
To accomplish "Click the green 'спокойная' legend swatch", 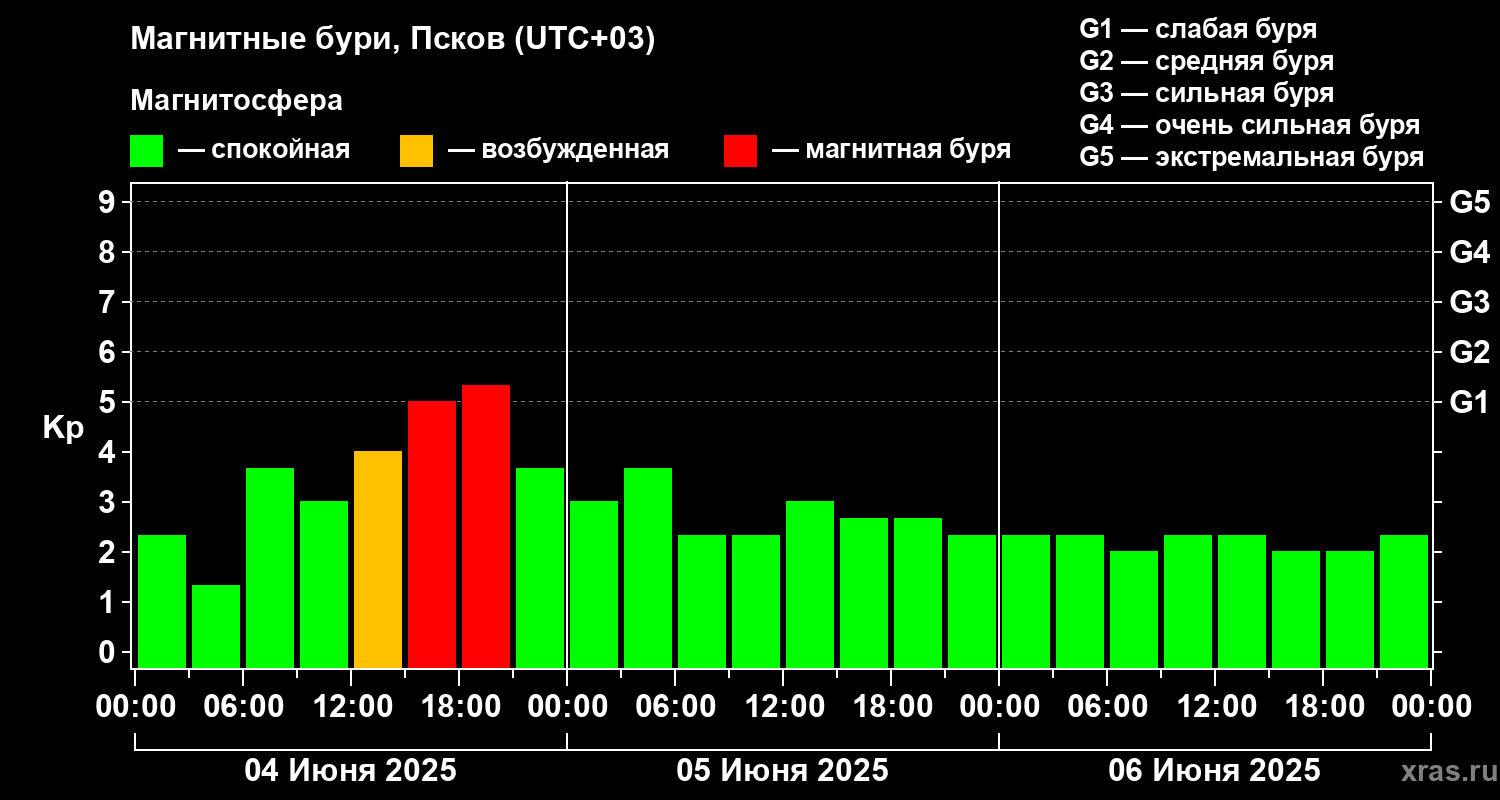I will tap(147, 151).
